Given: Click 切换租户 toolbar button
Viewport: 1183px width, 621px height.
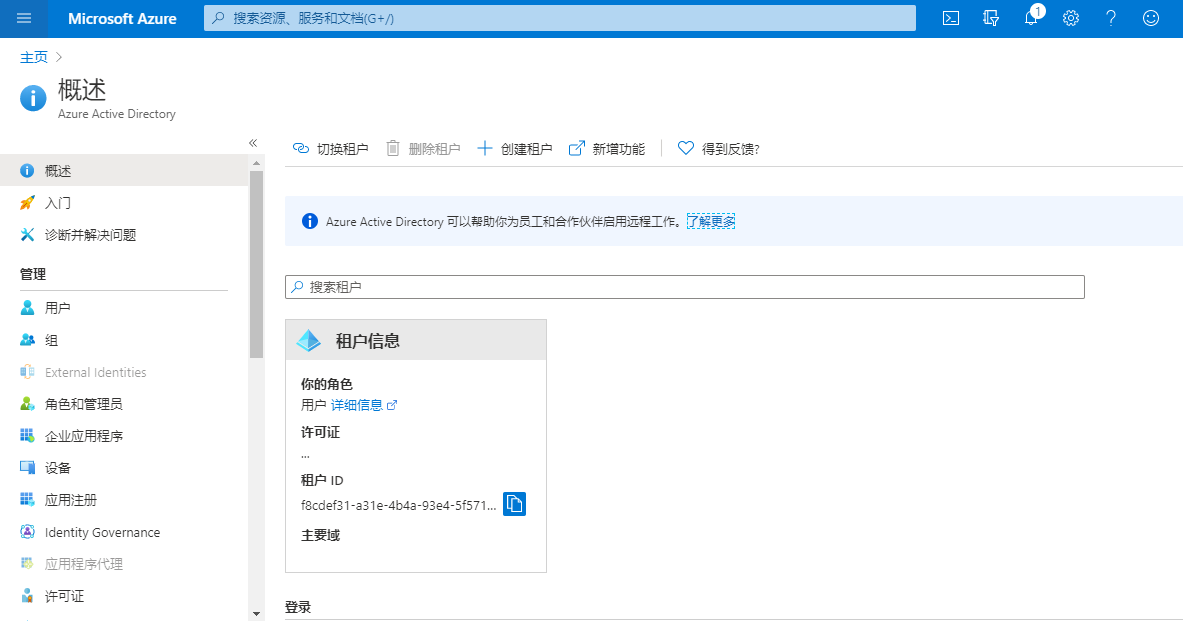Looking at the screenshot, I should coord(330,149).
